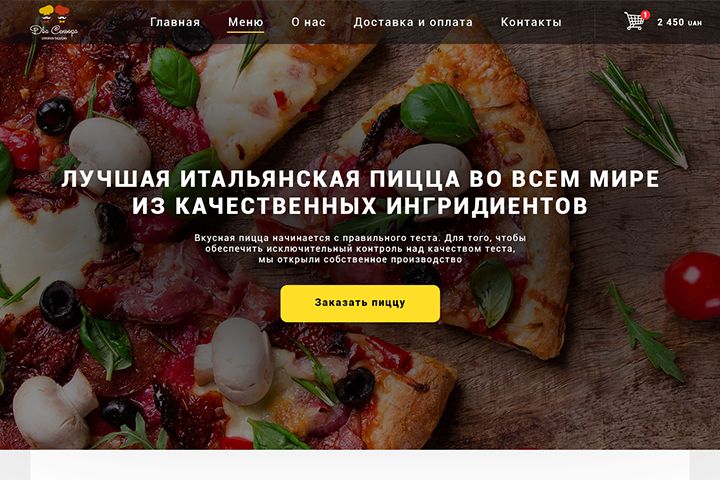This screenshot has width=720, height=480.
Task: Click the 'Два Сеньора' script logo text
Action: 54,31
